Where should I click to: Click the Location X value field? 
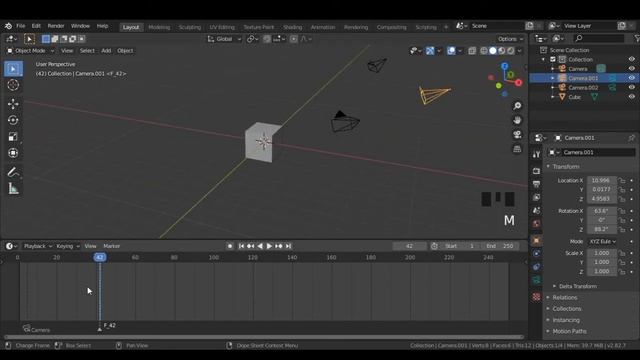[x=602, y=180]
